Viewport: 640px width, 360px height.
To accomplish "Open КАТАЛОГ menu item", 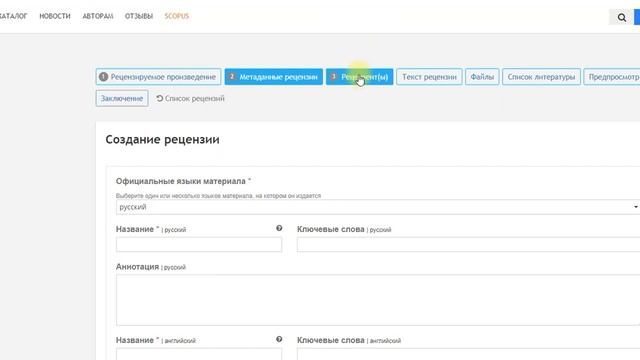I will (13, 16).
